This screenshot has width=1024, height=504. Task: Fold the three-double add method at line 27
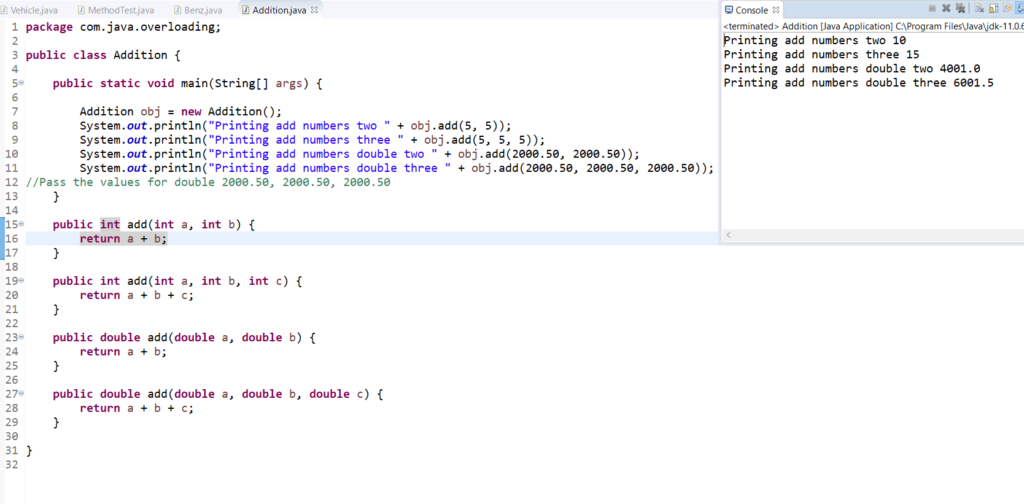pyautogui.click(x=21, y=394)
